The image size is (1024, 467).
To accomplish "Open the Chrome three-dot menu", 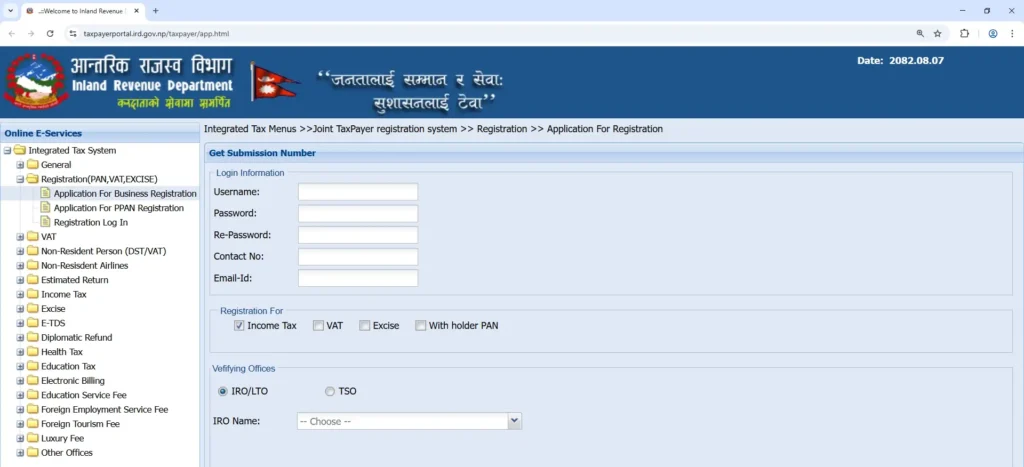I will click(x=1012, y=33).
